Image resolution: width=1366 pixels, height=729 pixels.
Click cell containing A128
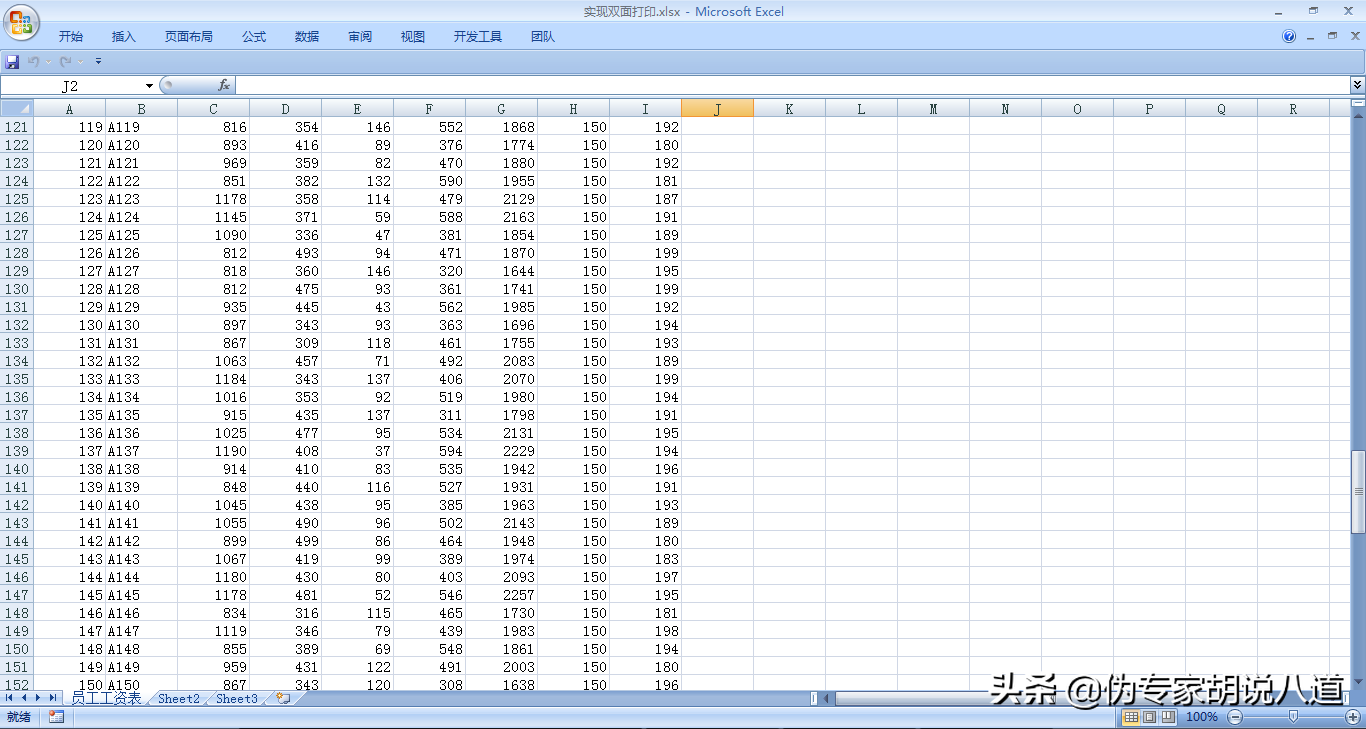pyautogui.click(x=141, y=289)
